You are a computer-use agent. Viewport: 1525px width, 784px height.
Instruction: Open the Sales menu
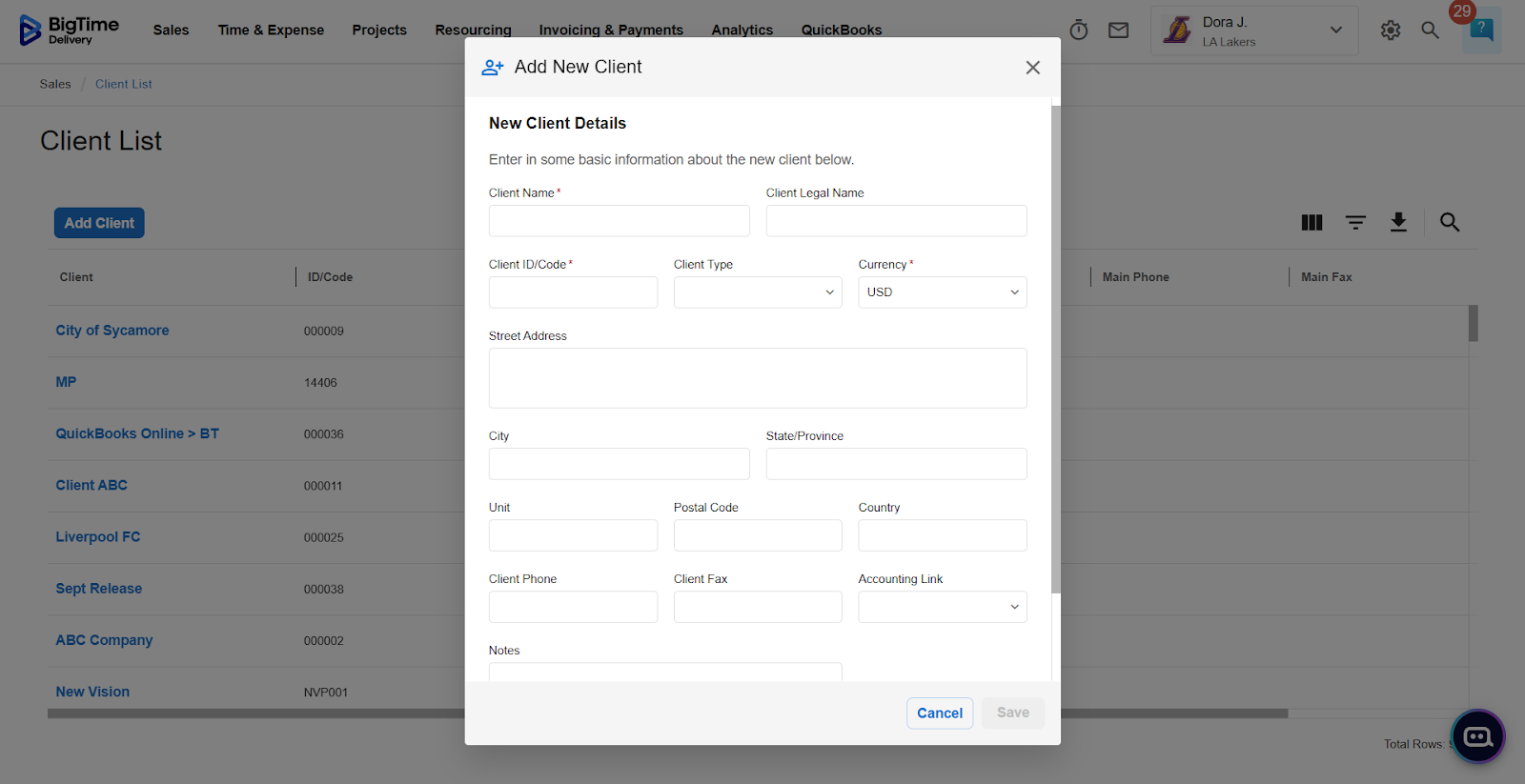click(171, 30)
